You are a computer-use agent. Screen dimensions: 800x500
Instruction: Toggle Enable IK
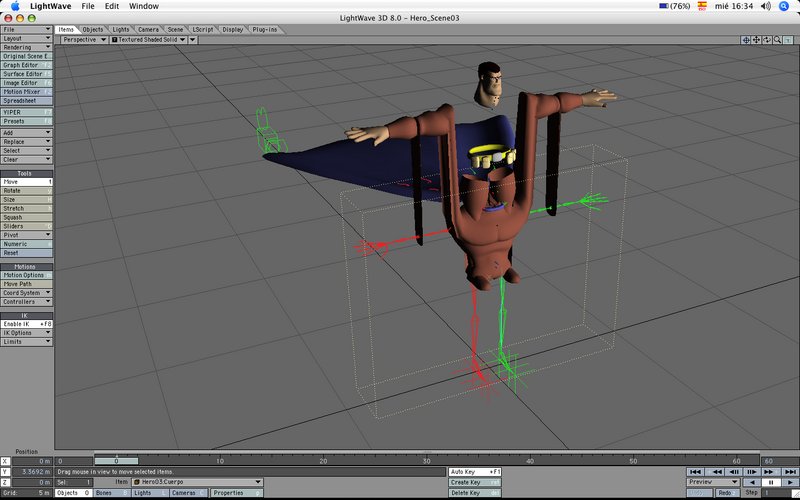27,324
